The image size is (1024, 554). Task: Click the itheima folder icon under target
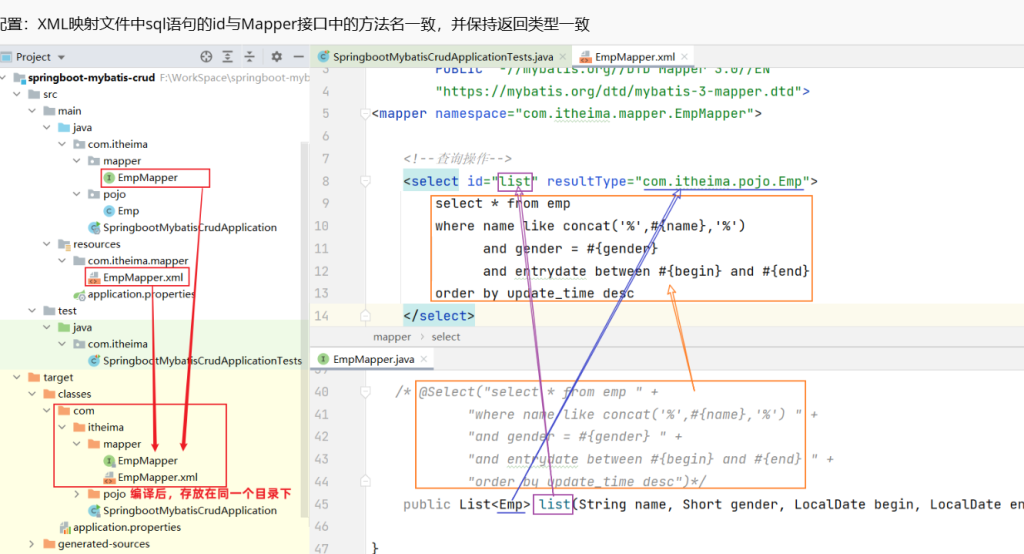point(79,427)
